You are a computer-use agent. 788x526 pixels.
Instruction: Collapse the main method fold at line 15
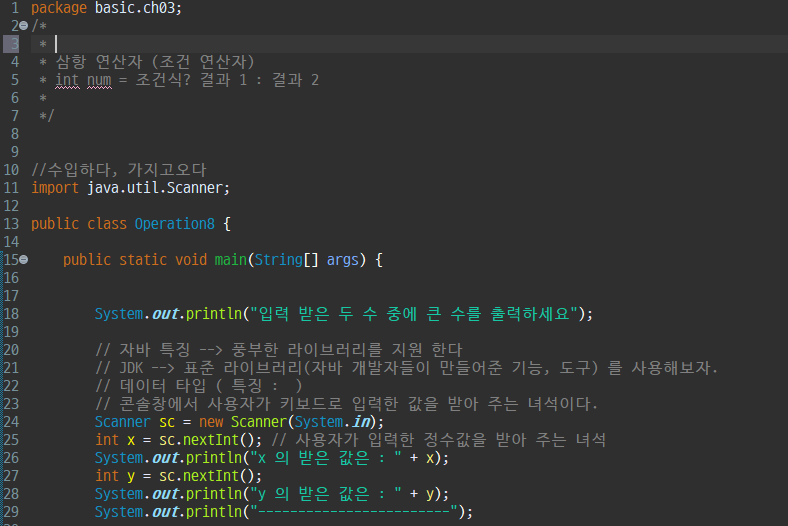[24, 260]
